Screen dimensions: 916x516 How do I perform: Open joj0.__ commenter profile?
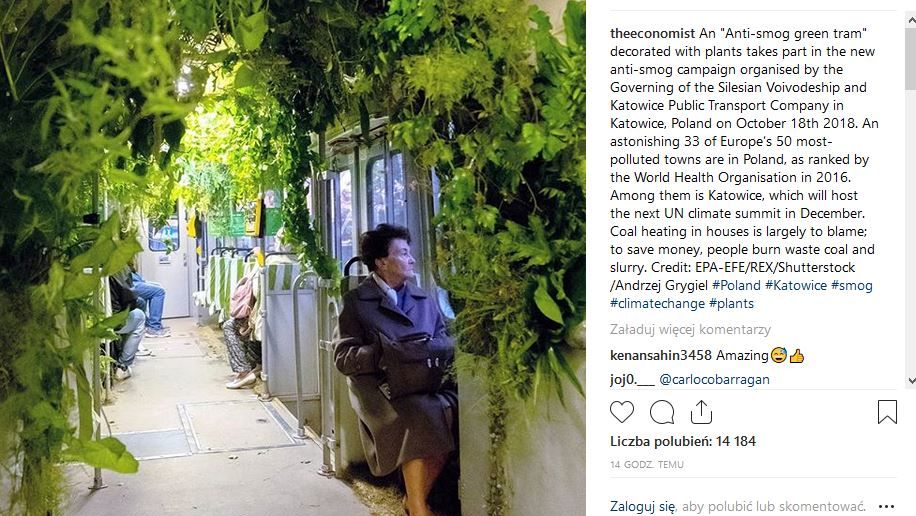pyautogui.click(x=632, y=379)
